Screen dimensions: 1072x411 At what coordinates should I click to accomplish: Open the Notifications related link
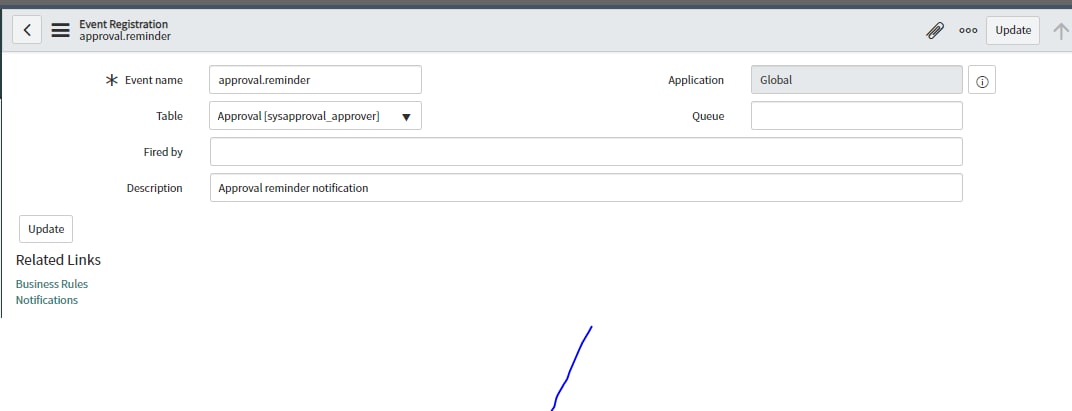pyautogui.click(x=46, y=300)
